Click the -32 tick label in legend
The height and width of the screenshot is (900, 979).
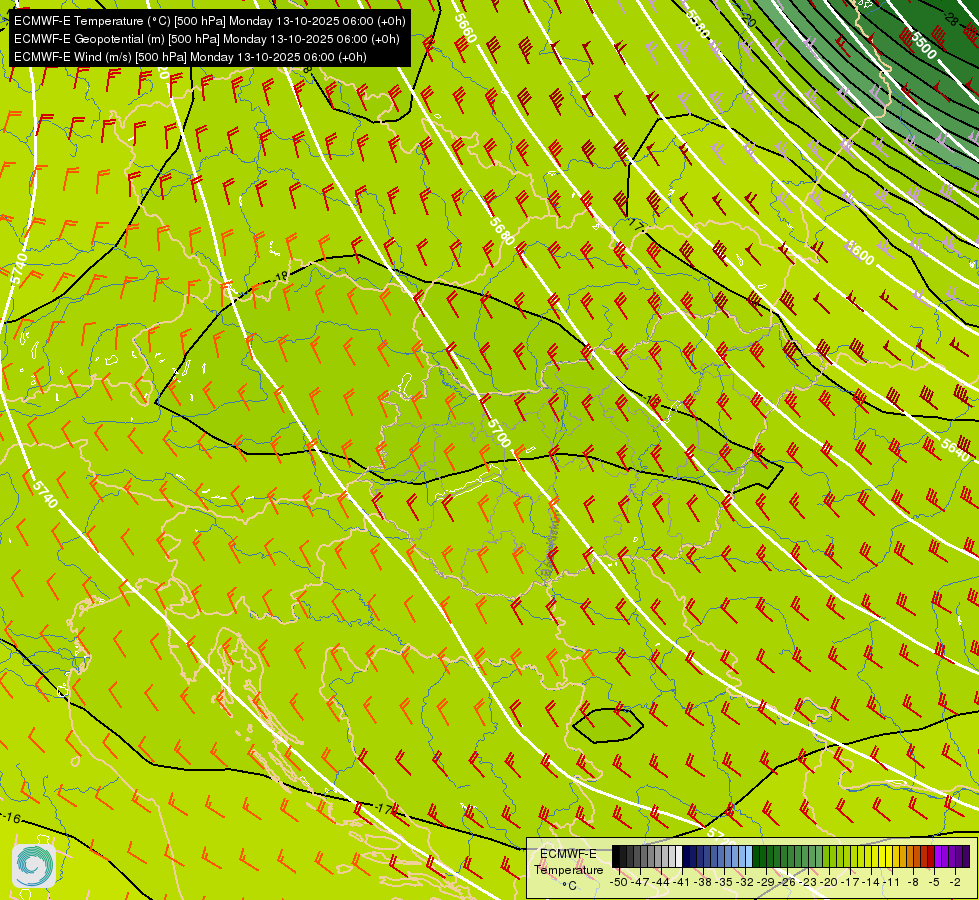point(745,882)
